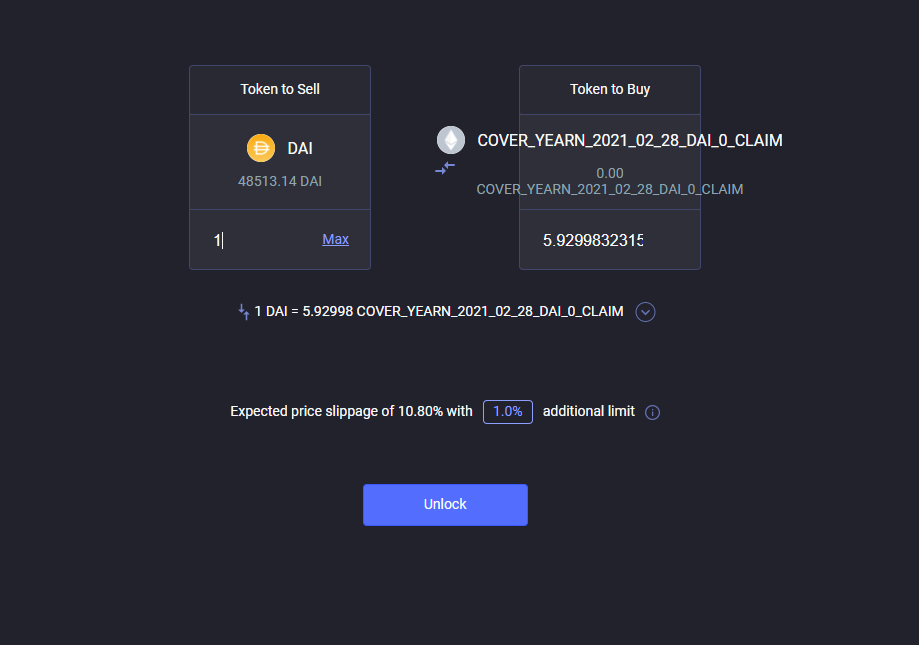Click the Token to Buy header

click(x=610, y=89)
